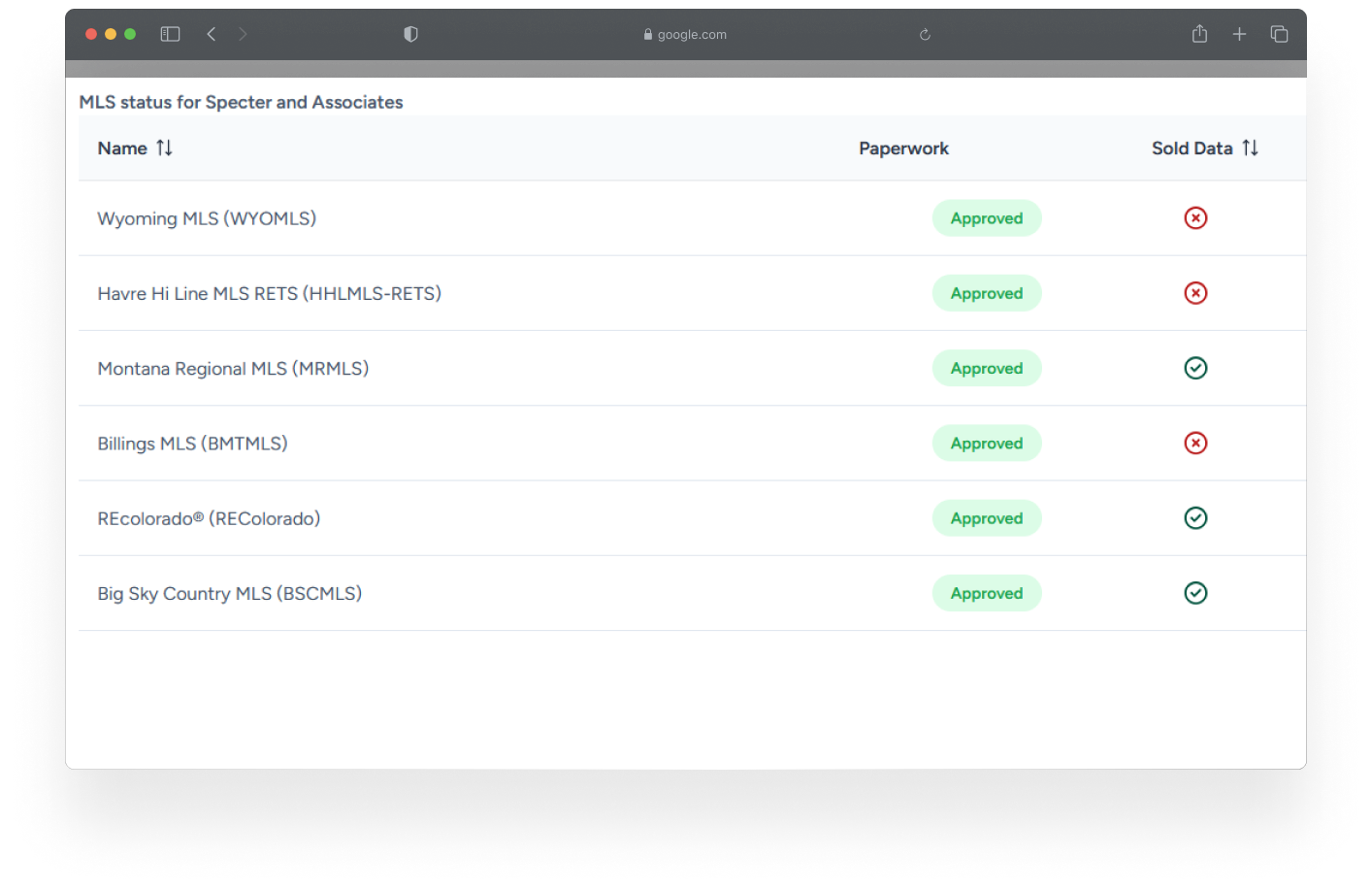Click the Approved badge for Wyoming MLS
This screenshot has height=891, width=1372.
(987, 218)
